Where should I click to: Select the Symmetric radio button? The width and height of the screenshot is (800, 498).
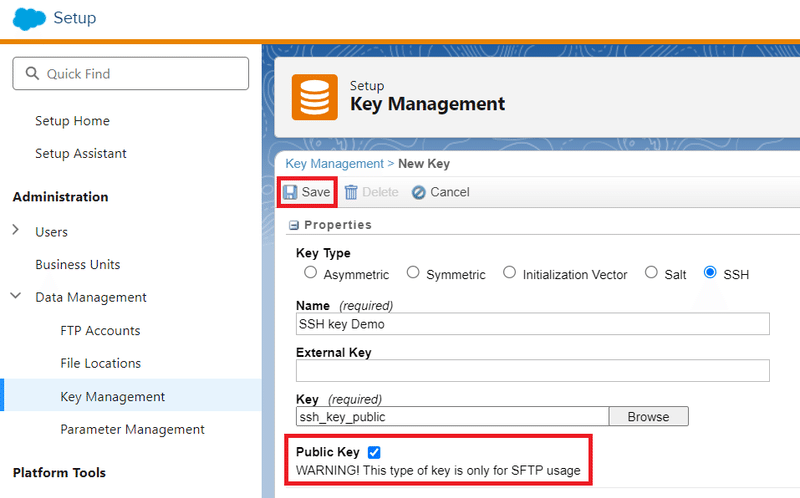(413, 272)
